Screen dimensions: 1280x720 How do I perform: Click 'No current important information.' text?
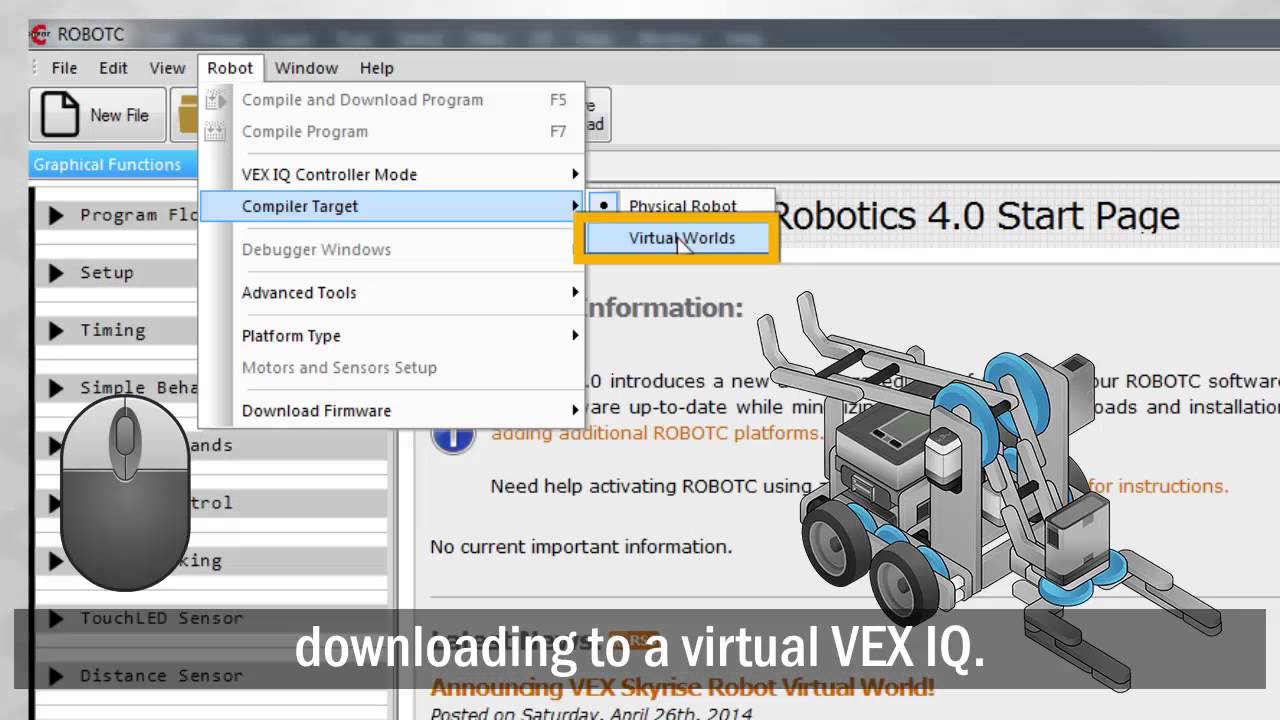pos(581,547)
